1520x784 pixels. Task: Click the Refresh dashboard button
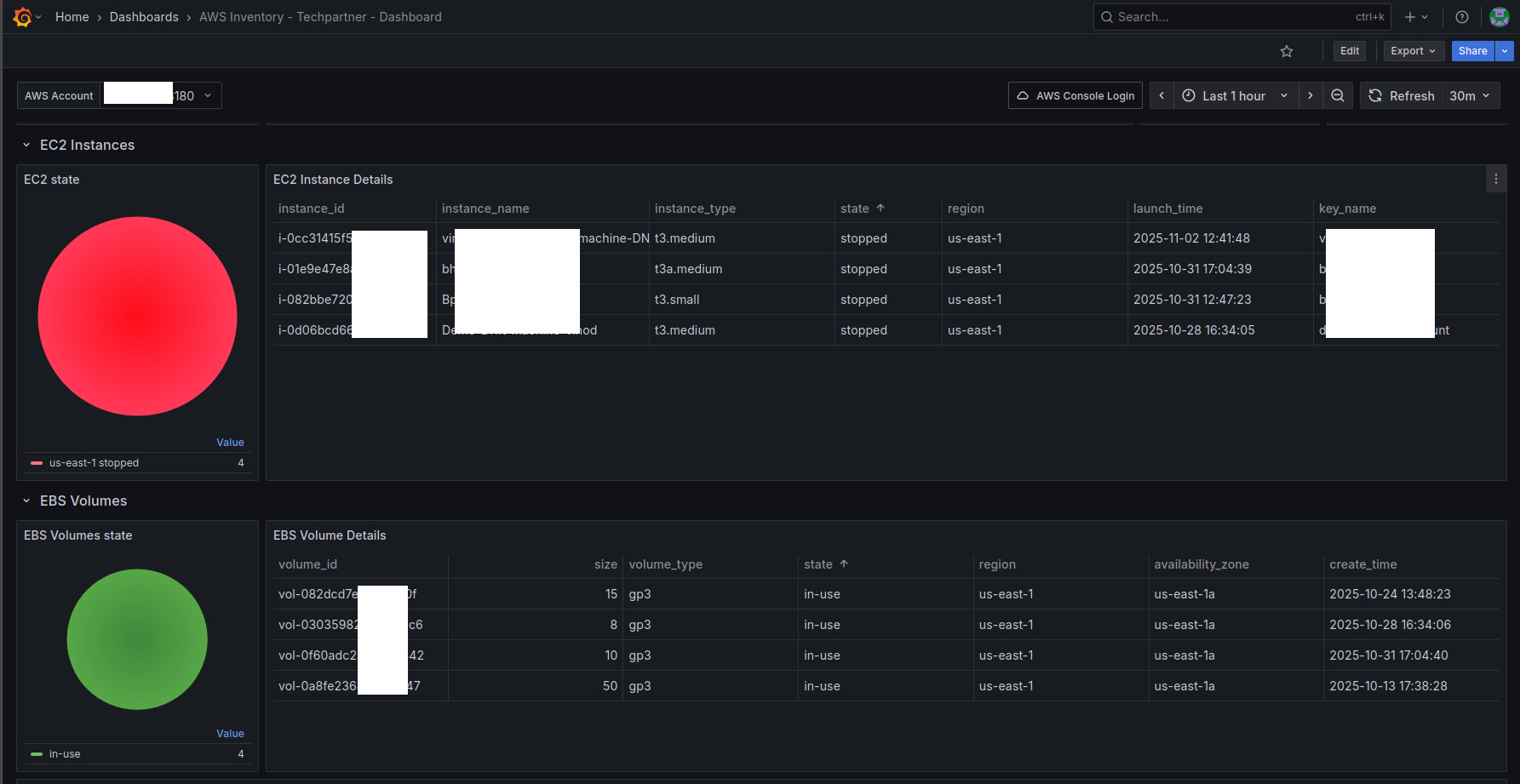[1401, 95]
